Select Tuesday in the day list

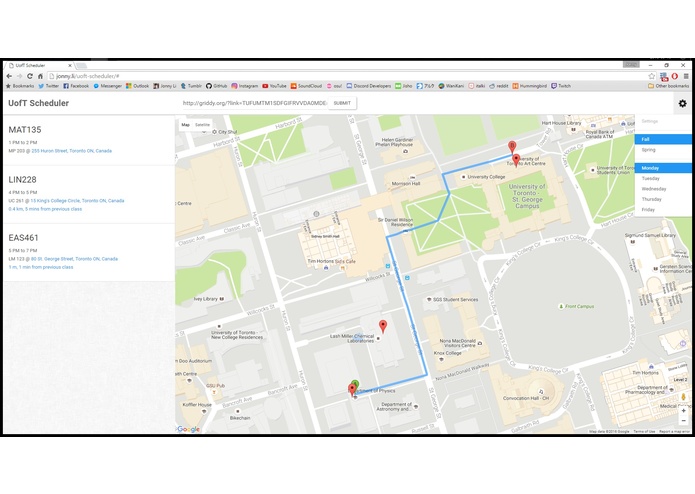[x=663, y=179]
